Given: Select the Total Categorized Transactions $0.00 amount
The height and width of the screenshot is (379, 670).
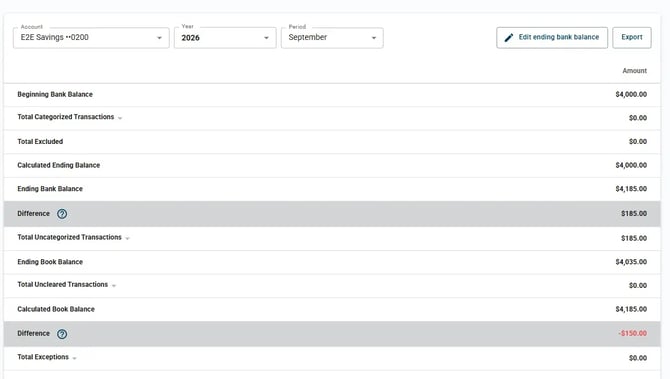Looking at the screenshot, I should [638, 118].
